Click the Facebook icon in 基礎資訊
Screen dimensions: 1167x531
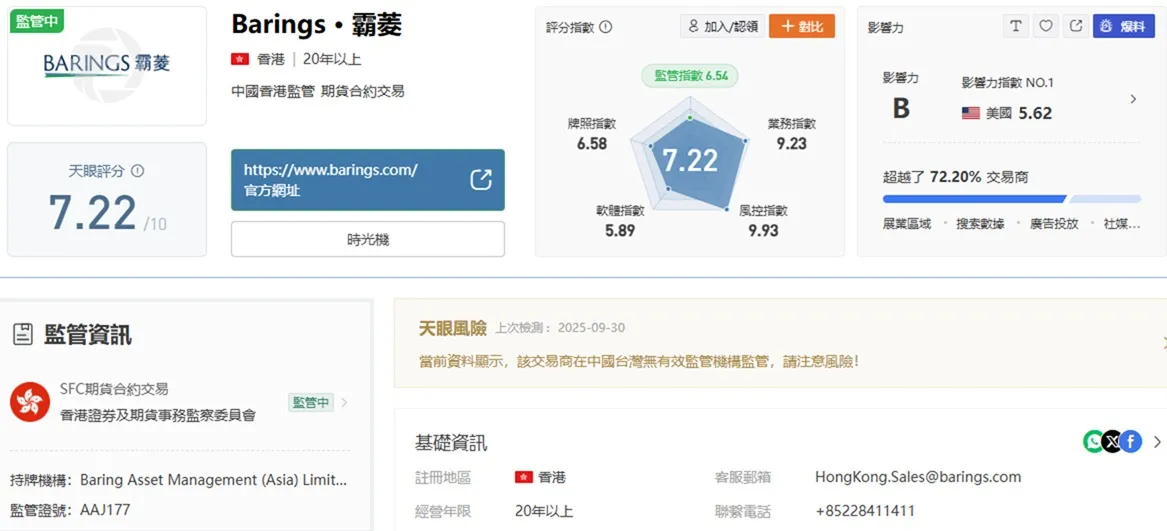[1131, 442]
